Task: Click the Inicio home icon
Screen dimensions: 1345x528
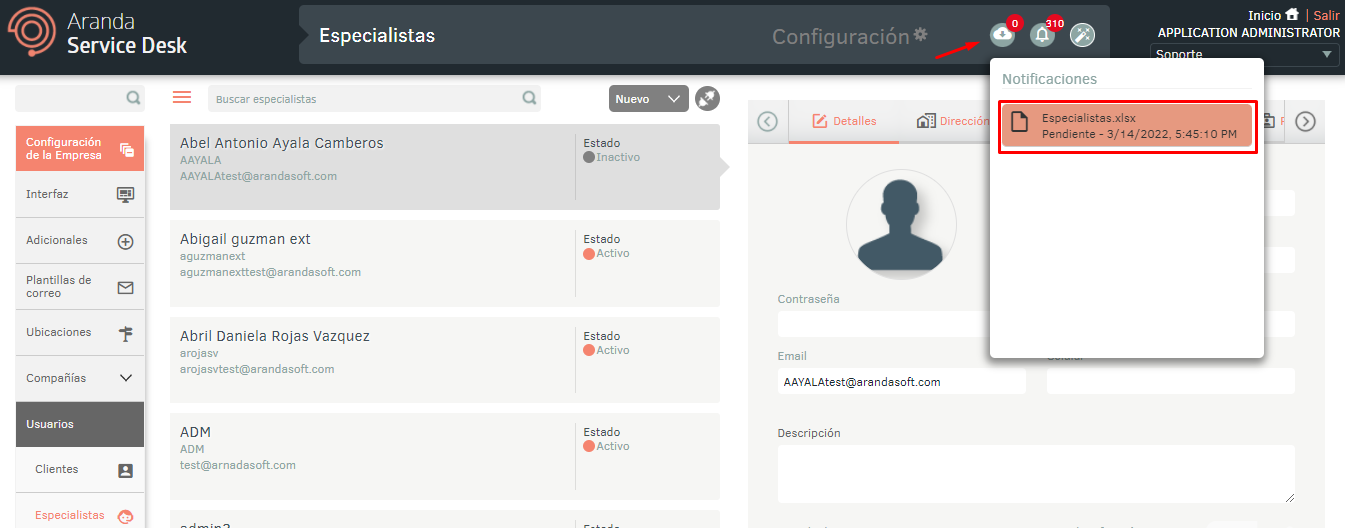Action: pyautogui.click(x=1292, y=15)
